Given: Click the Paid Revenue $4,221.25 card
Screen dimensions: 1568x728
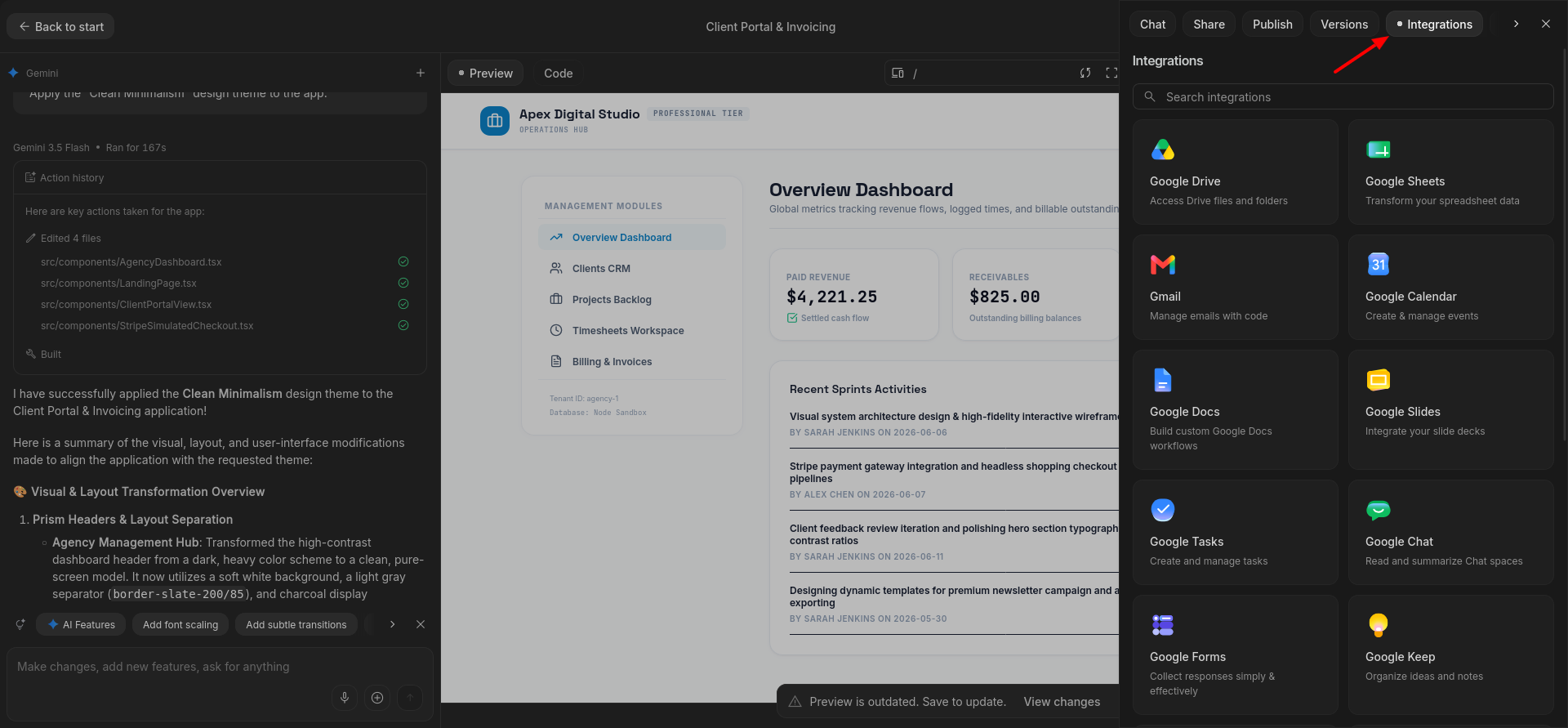Looking at the screenshot, I should coord(854,294).
